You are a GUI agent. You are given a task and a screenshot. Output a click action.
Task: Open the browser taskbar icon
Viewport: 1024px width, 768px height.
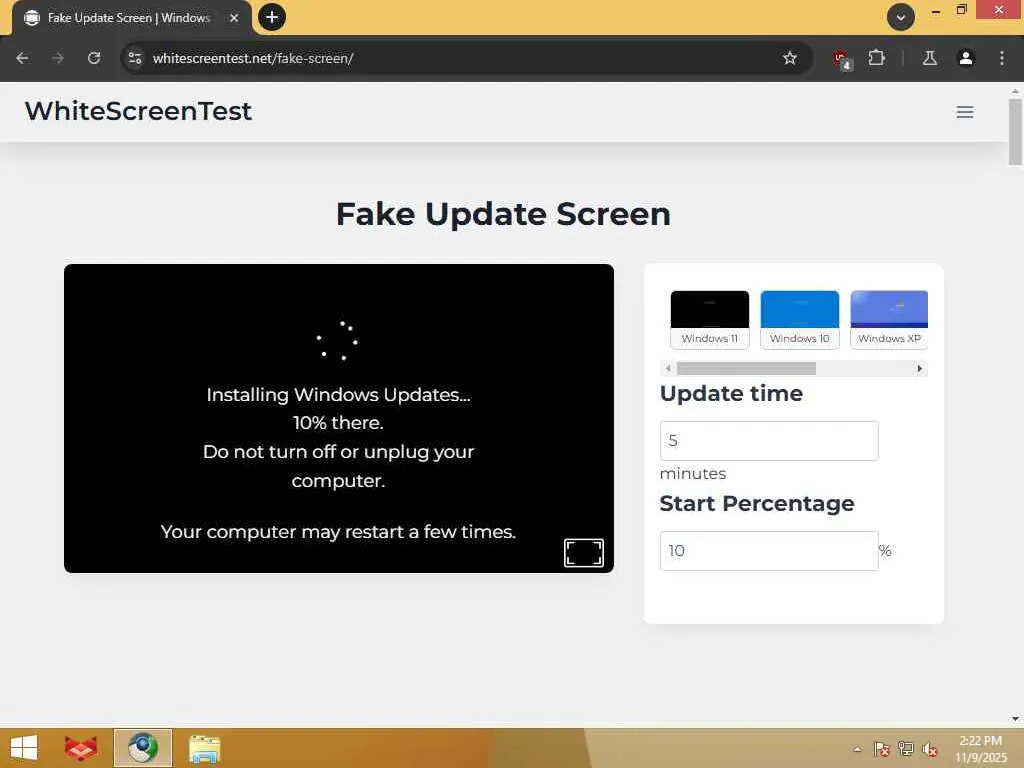point(143,748)
